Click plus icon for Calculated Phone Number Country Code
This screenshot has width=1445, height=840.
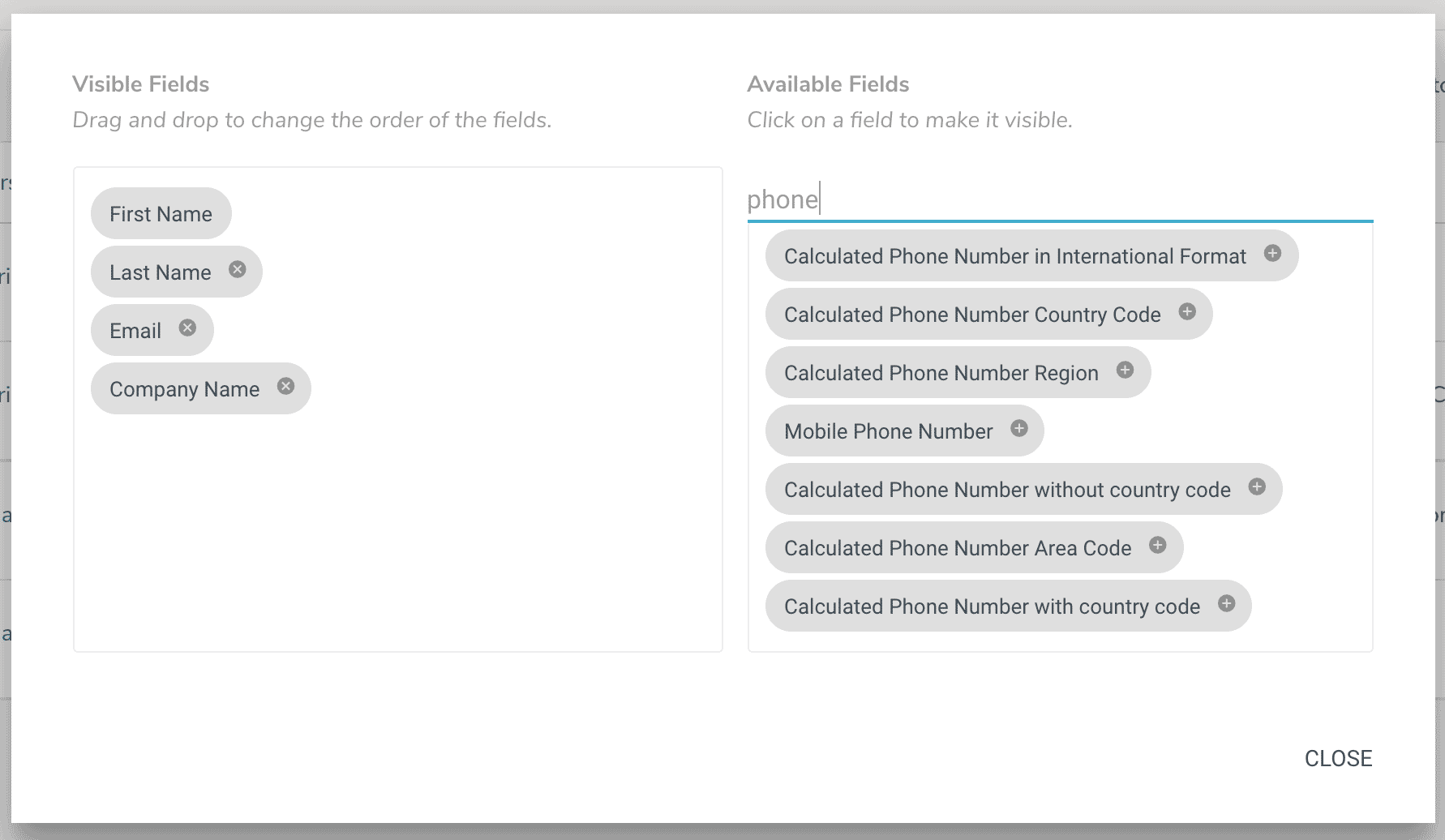click(x=1187, y=311)
